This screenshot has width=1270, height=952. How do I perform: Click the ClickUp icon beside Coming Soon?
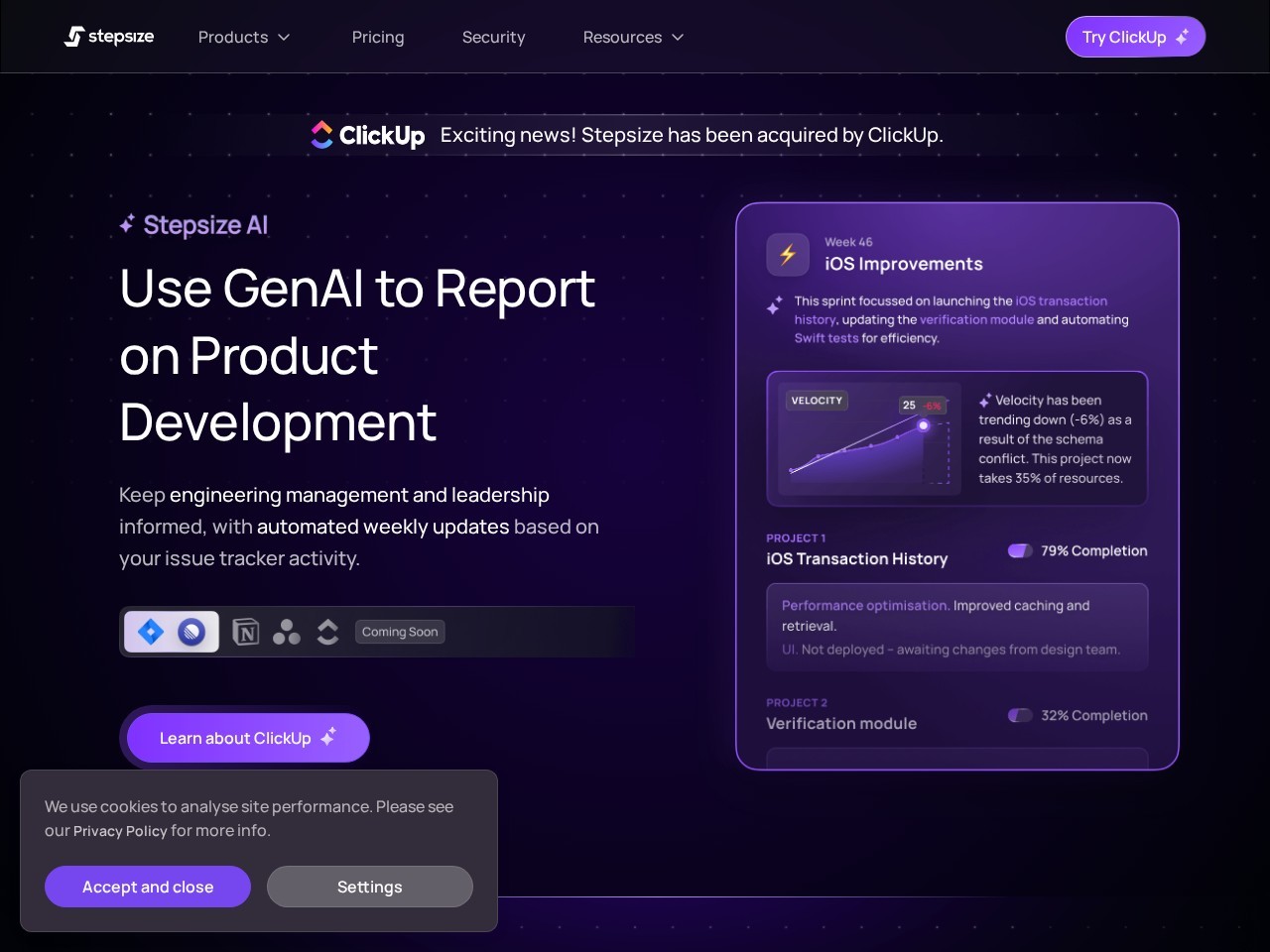327,632
